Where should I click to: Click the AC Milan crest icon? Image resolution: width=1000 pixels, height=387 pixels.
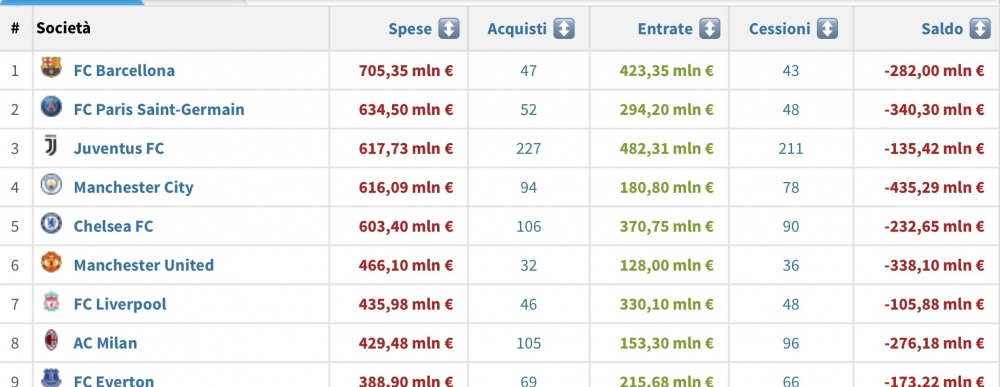(x=51, y=340)
